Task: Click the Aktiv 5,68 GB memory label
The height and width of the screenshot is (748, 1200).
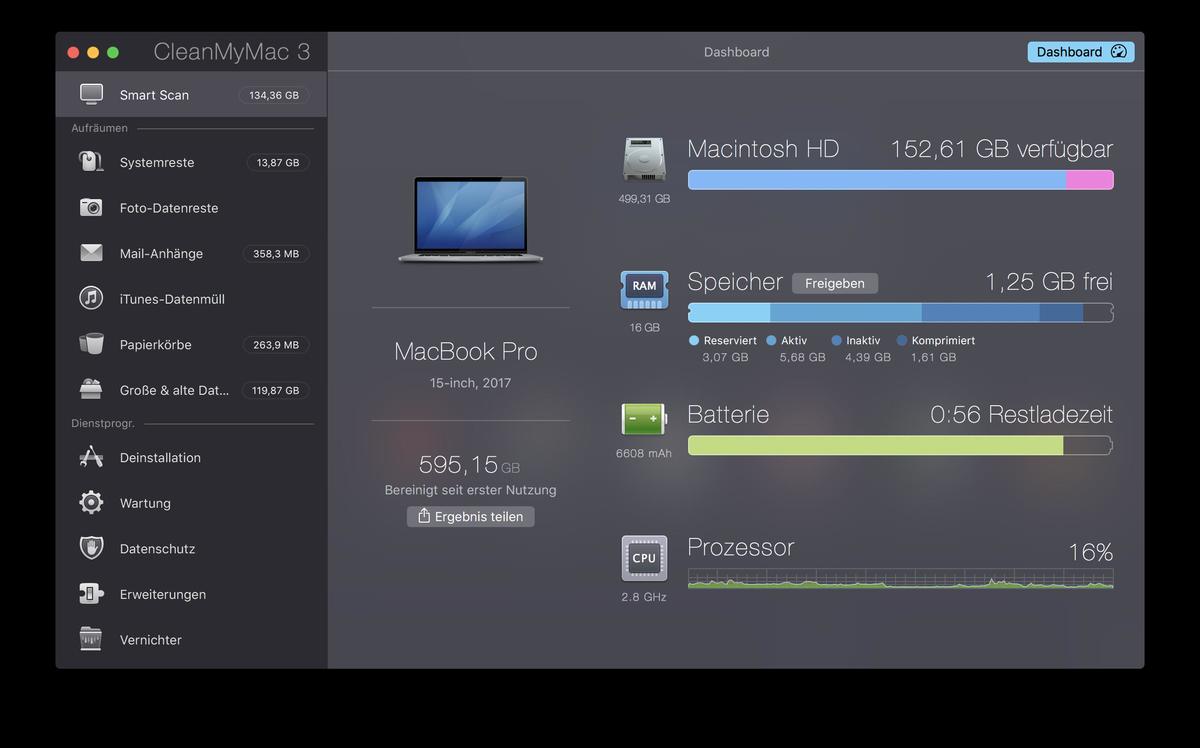Action: tap(796, 348)
